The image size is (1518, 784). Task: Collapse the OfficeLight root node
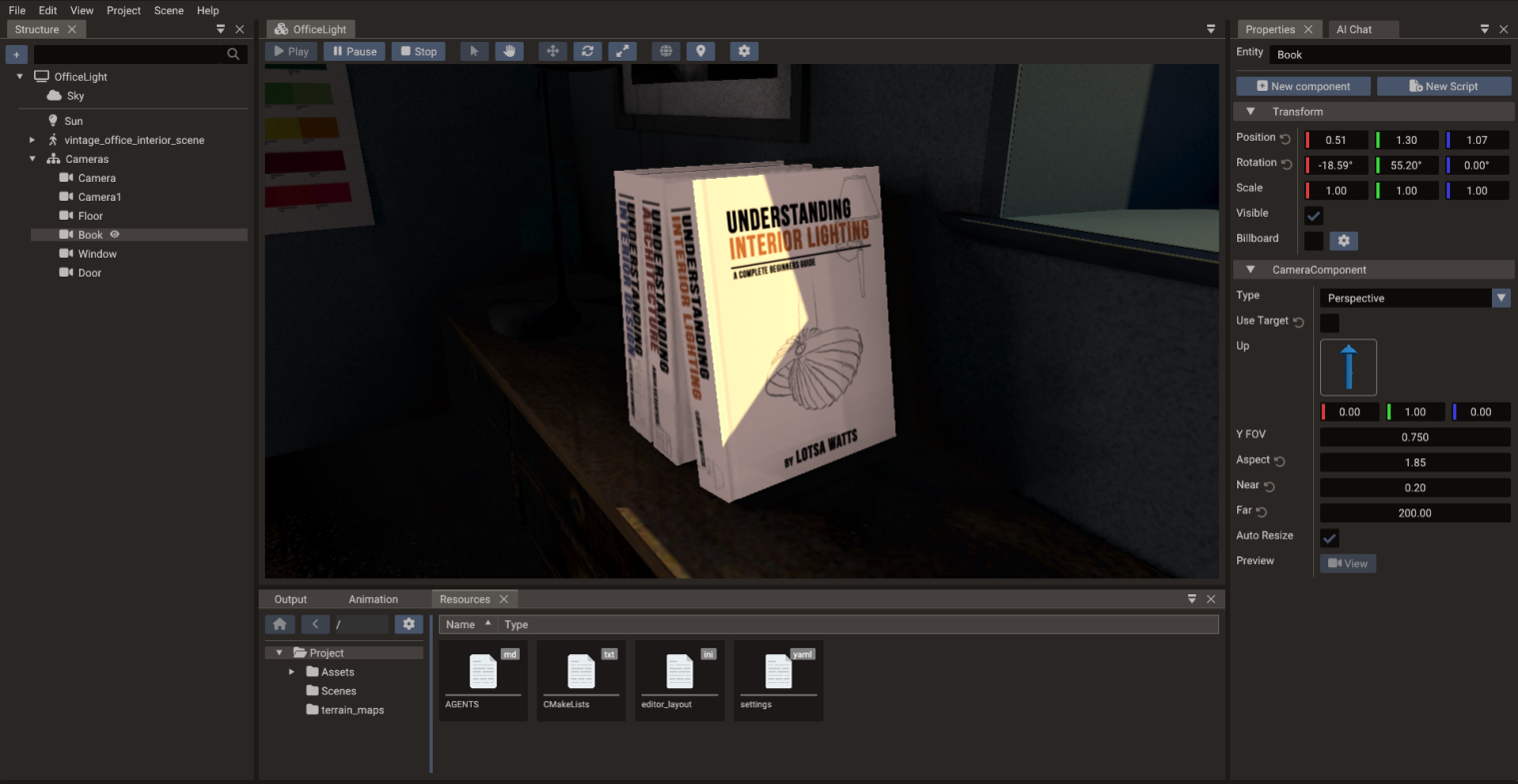click(x=20, y=76)
